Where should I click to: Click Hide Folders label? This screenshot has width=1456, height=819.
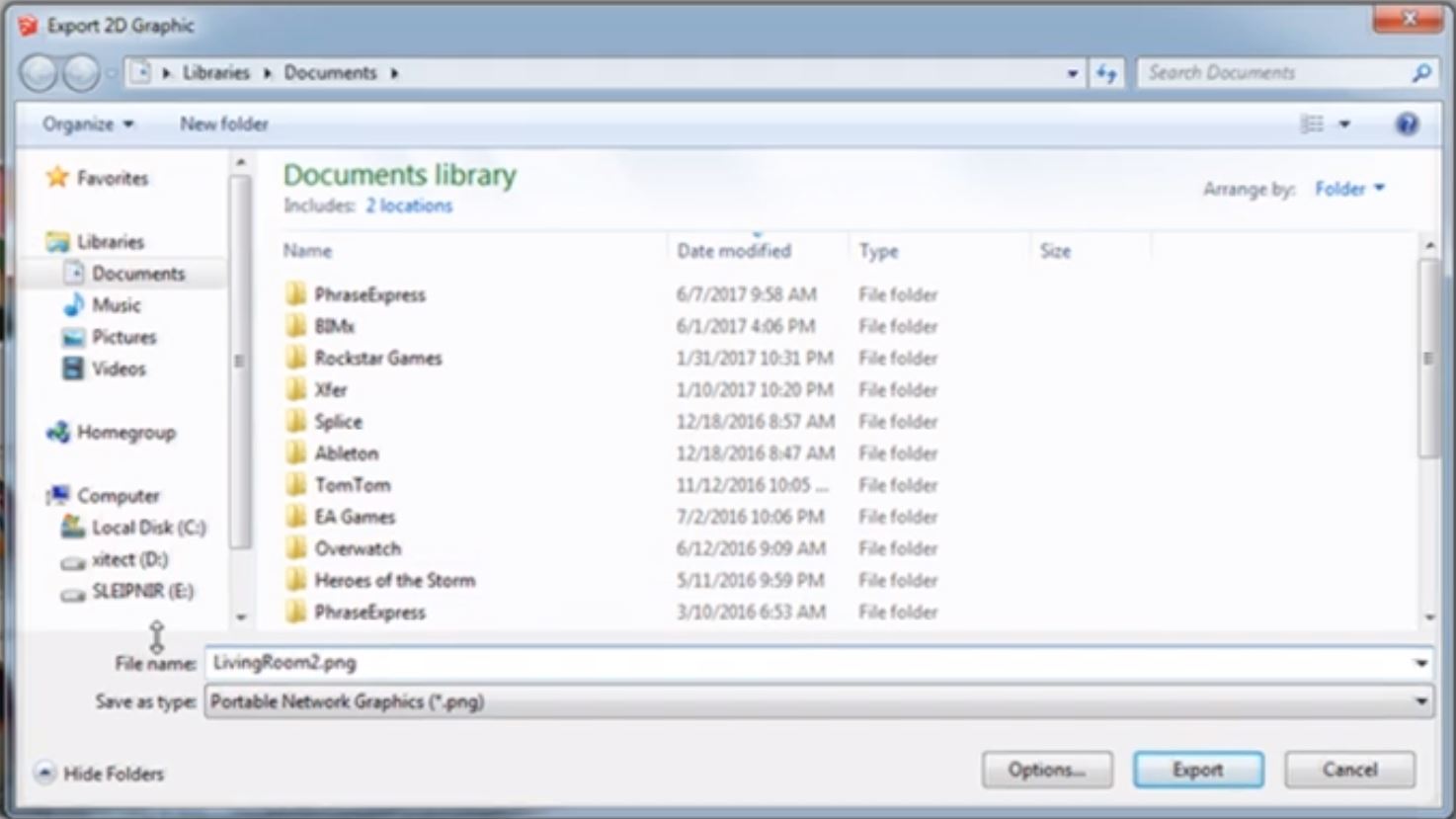[x=114, y=774]
